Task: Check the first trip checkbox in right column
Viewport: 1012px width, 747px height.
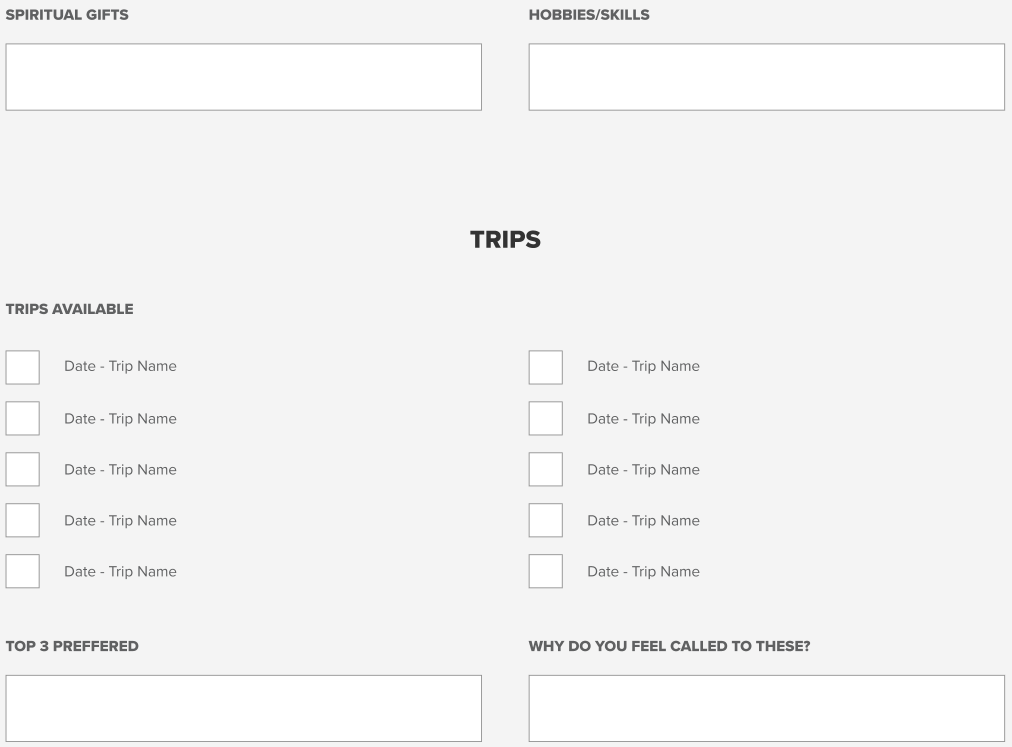Action: [x=545, y=367]
